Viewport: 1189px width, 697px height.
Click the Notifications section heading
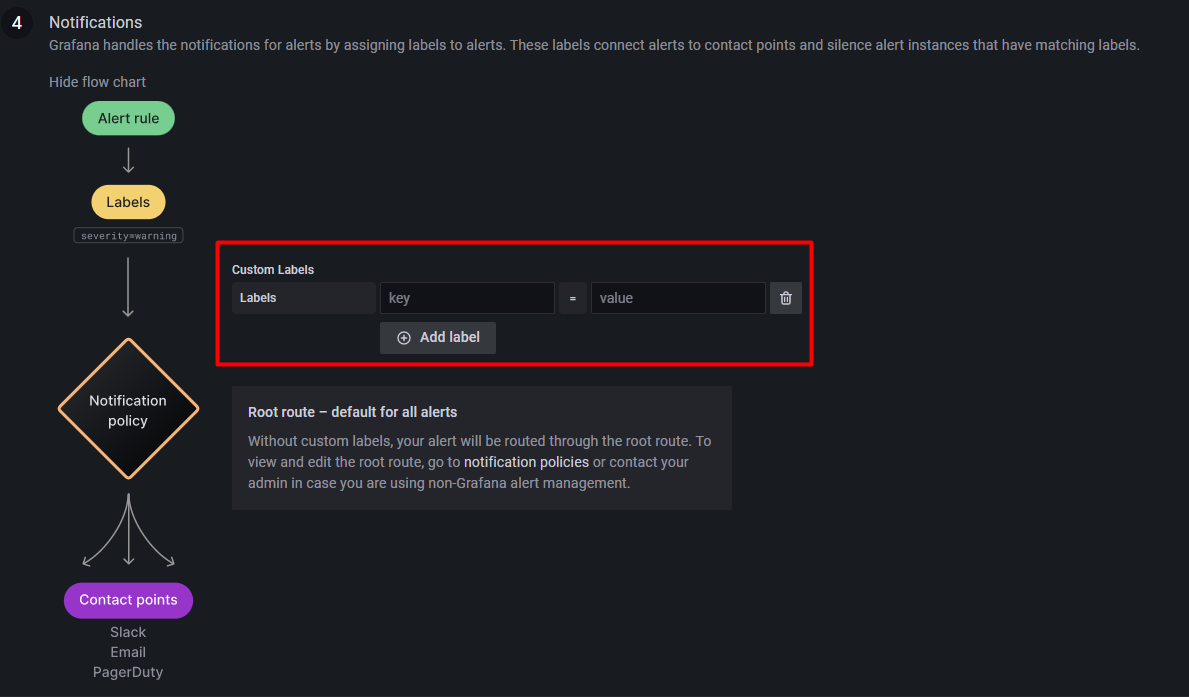point(96,22)
